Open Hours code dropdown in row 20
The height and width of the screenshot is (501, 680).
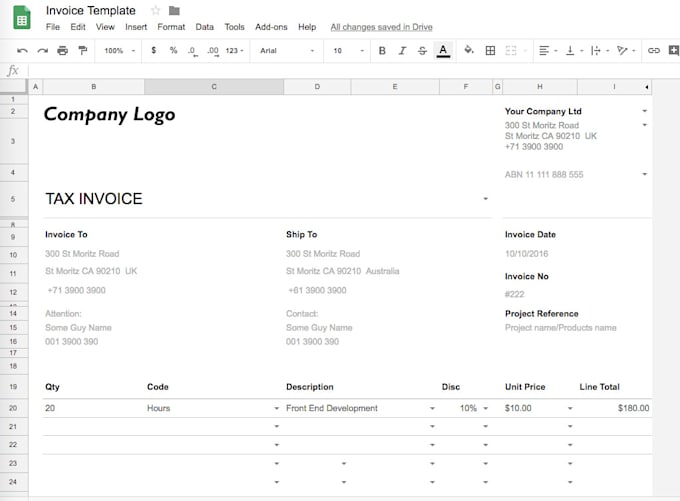pos(276,408)
